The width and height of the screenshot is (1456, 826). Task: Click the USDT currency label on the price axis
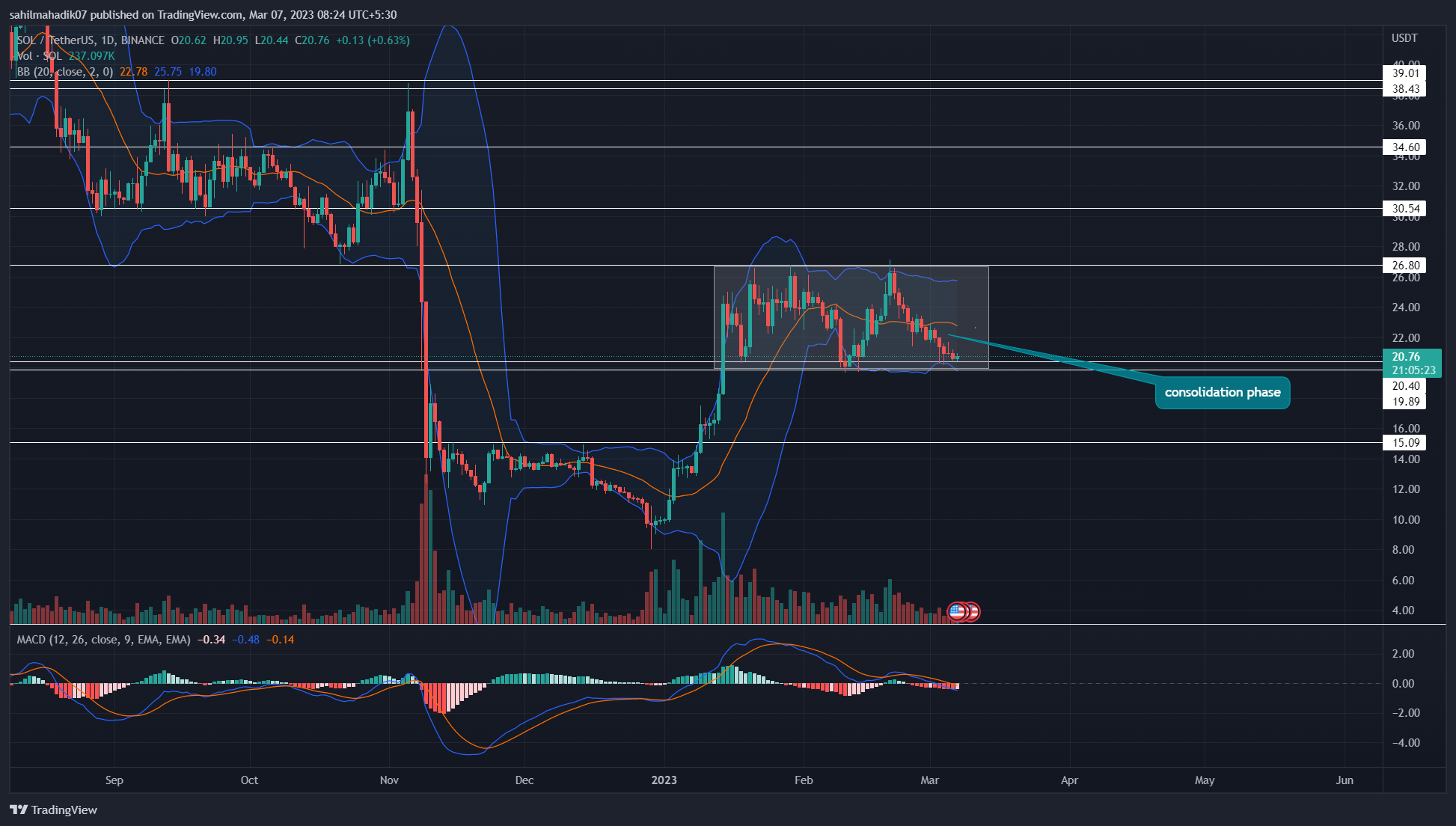coord(1404,38)
